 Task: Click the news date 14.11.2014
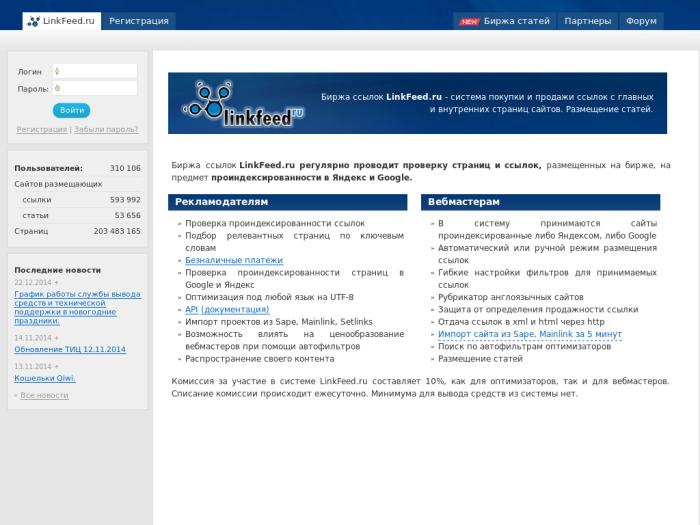coord(33,338)
